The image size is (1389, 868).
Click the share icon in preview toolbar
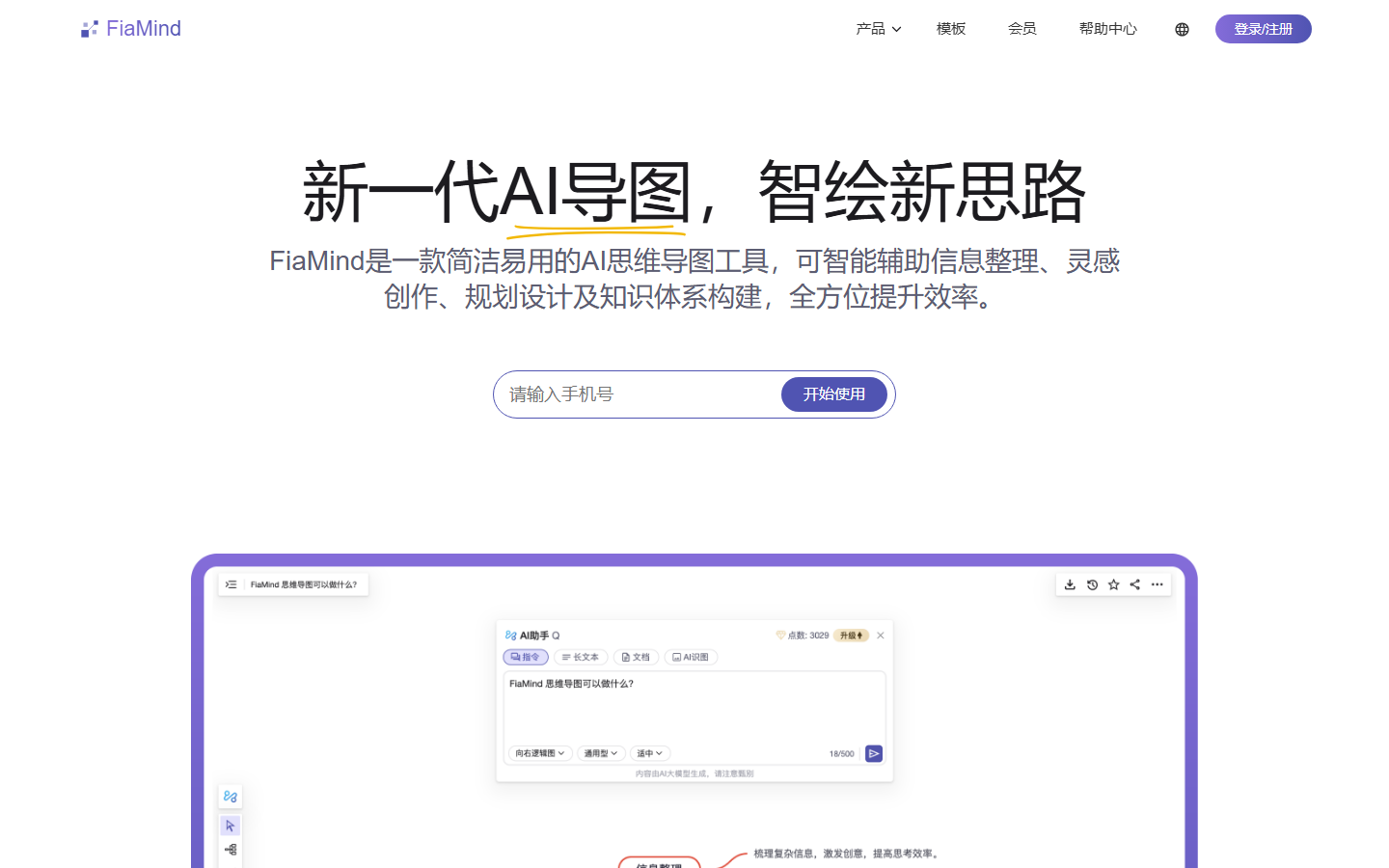[1135, 584]
